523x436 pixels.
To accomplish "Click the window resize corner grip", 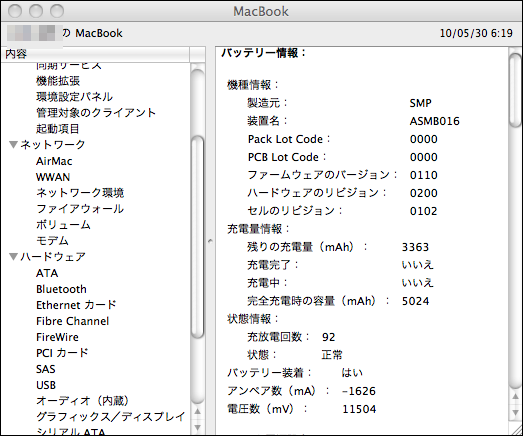I will click(516, 429).
